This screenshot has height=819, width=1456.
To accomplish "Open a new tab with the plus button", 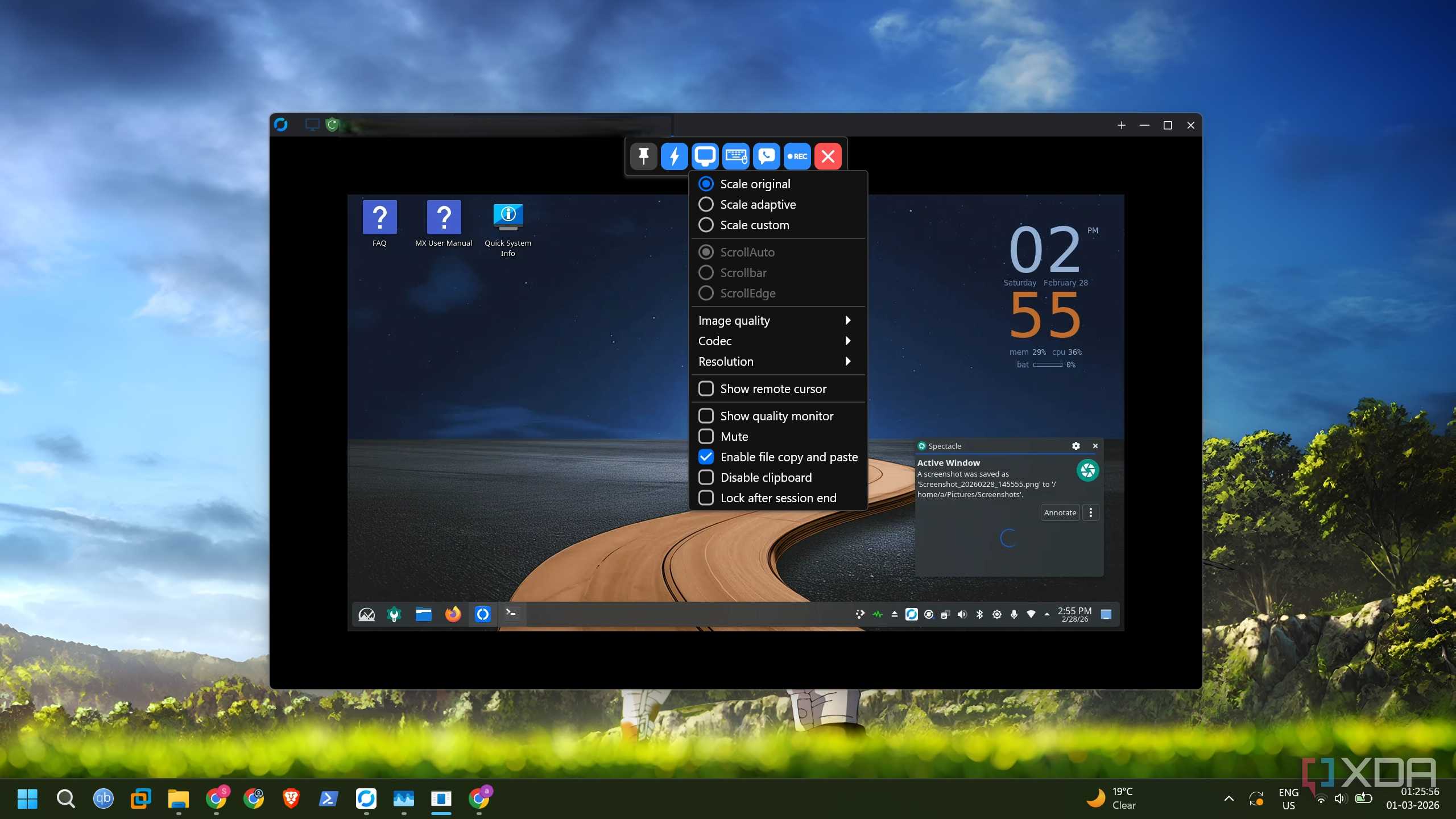I will tap(1122, 125).
